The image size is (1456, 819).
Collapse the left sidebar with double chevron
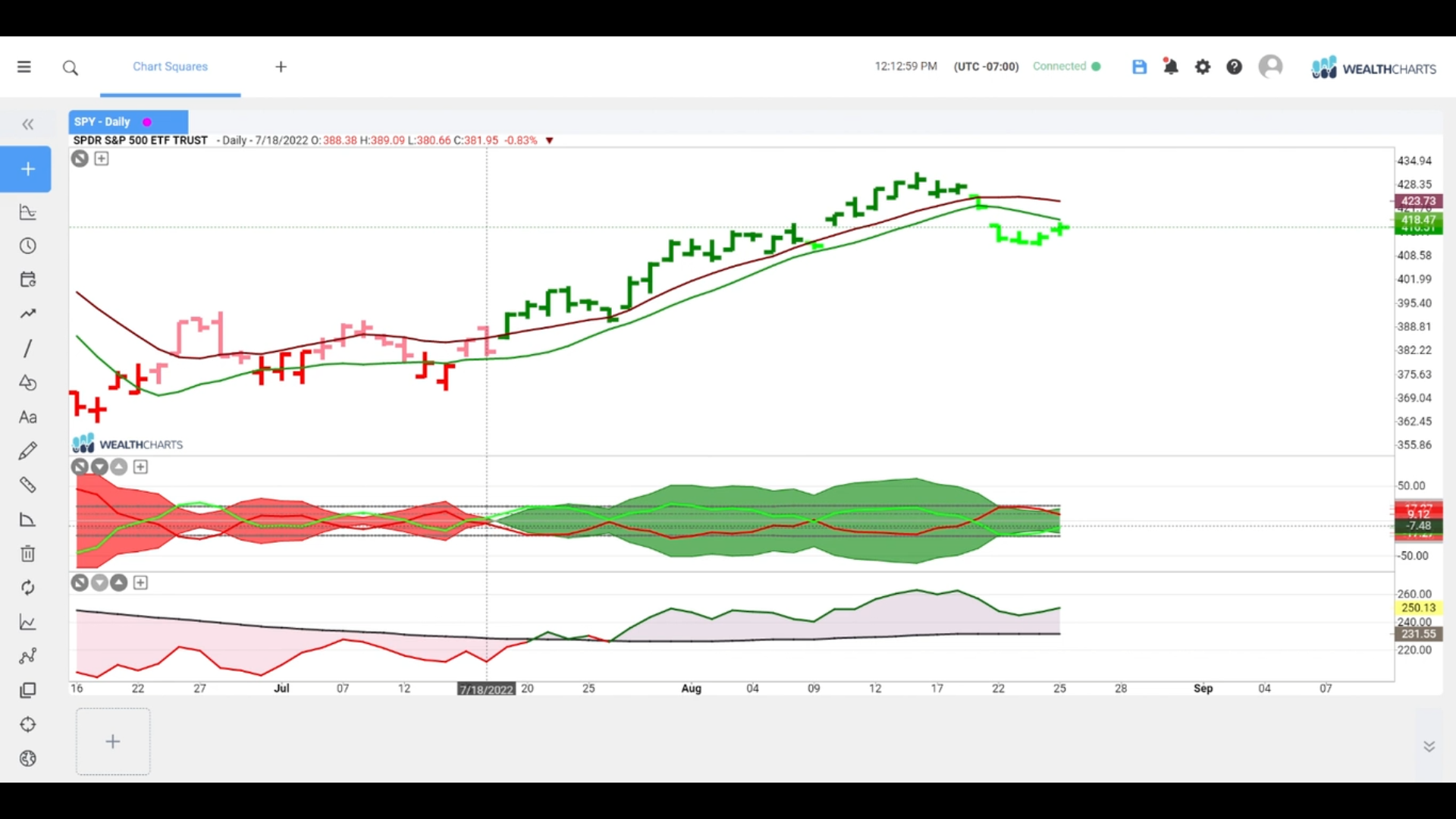click(x=28, y=124)
